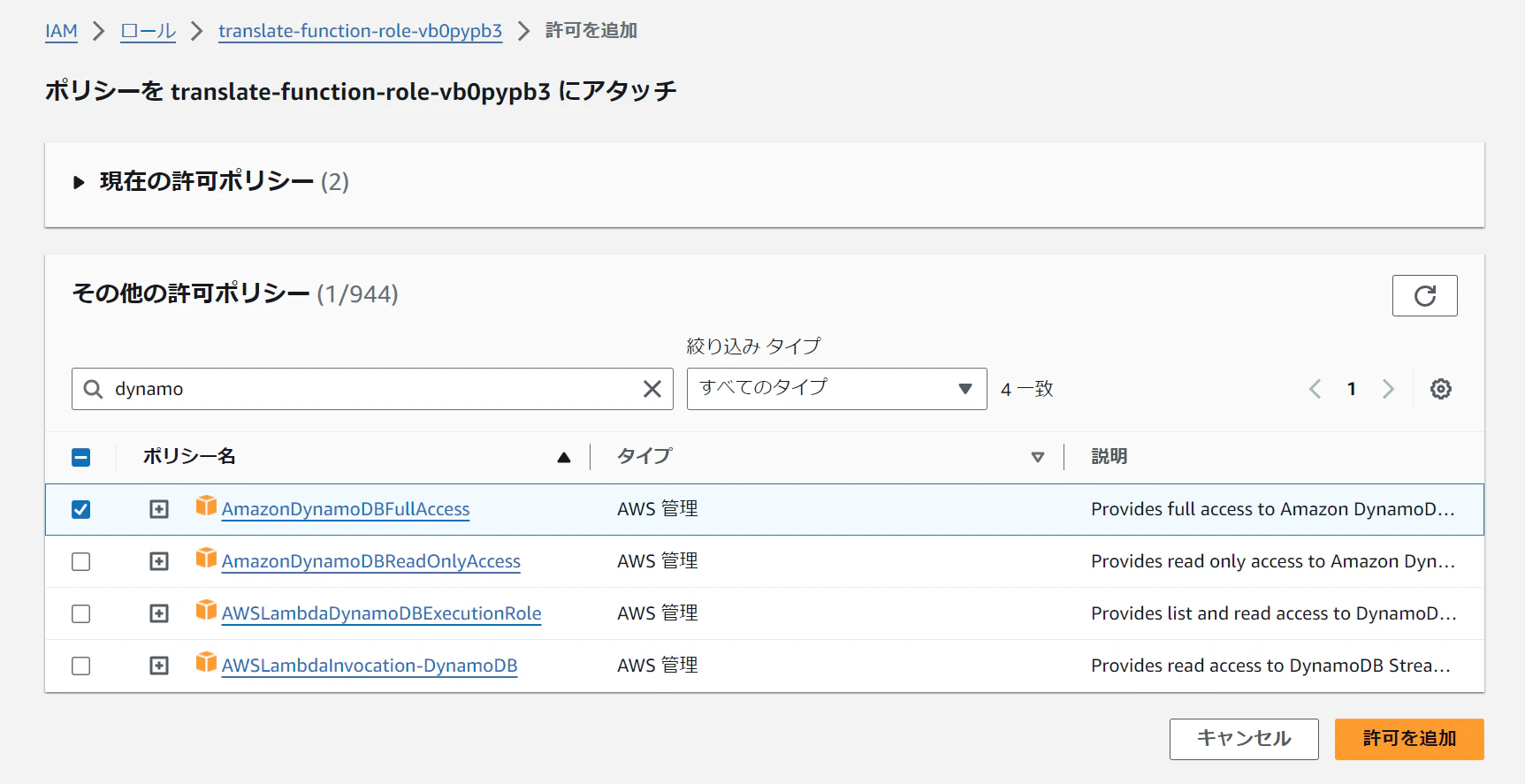Open table preferences gear icon

point(1441,389)
